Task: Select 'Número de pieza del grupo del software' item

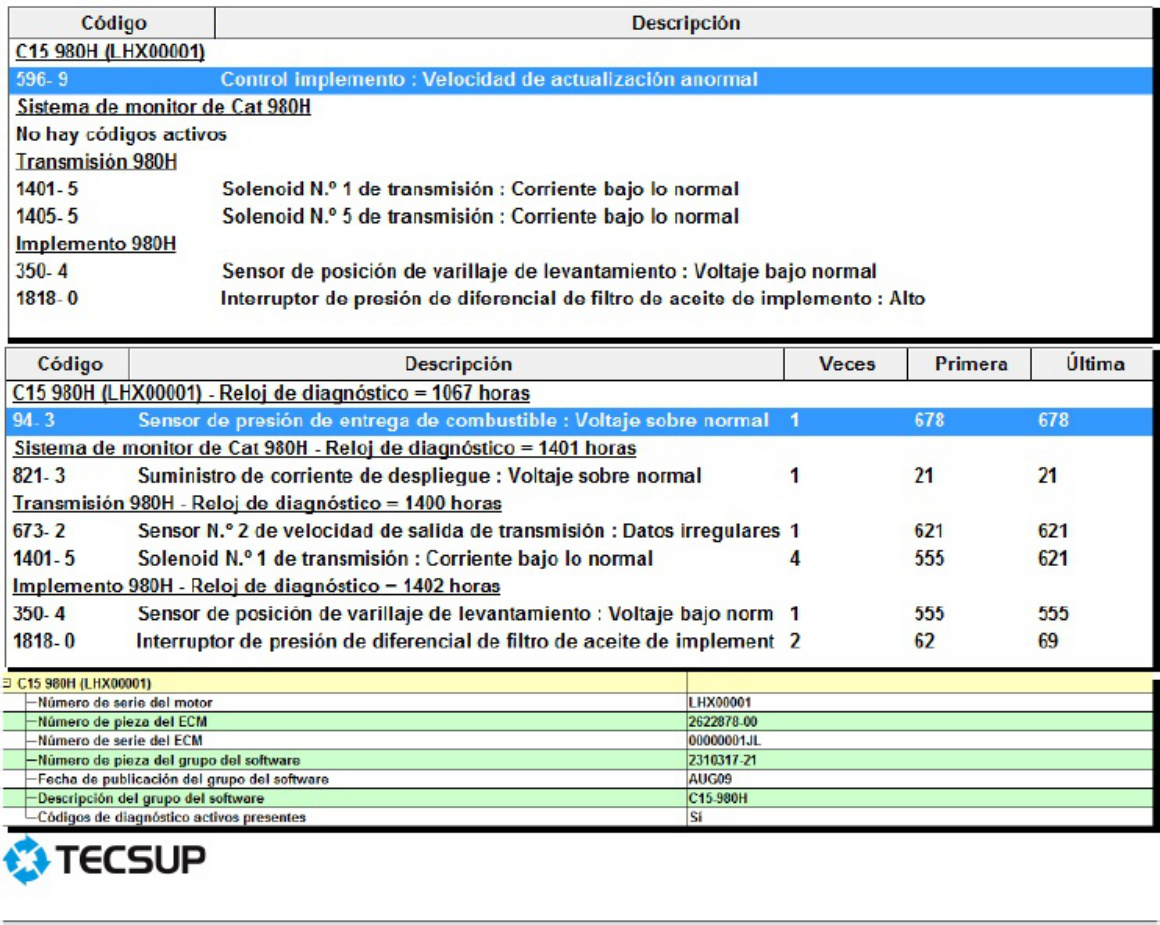Action: (169, 761)
